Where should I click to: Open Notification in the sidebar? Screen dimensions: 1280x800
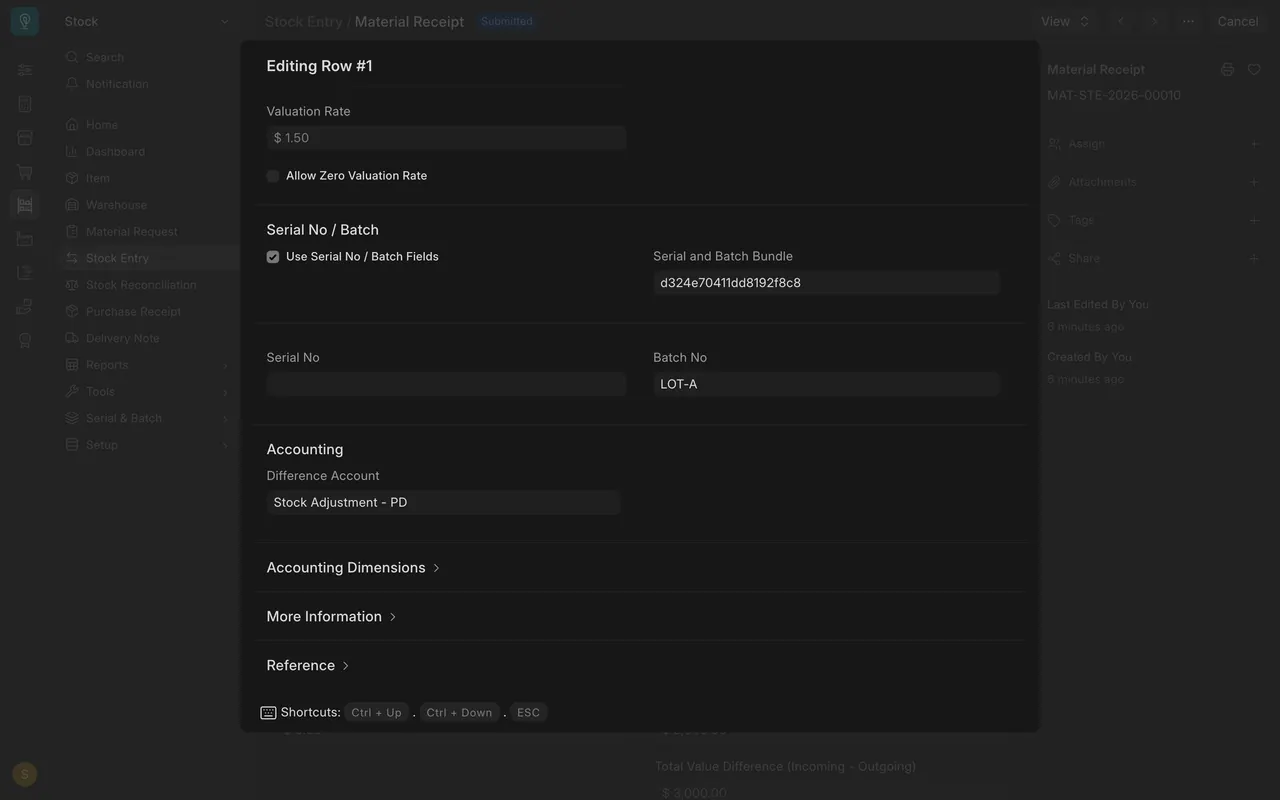pyautogui.click(x=148, y=84)
